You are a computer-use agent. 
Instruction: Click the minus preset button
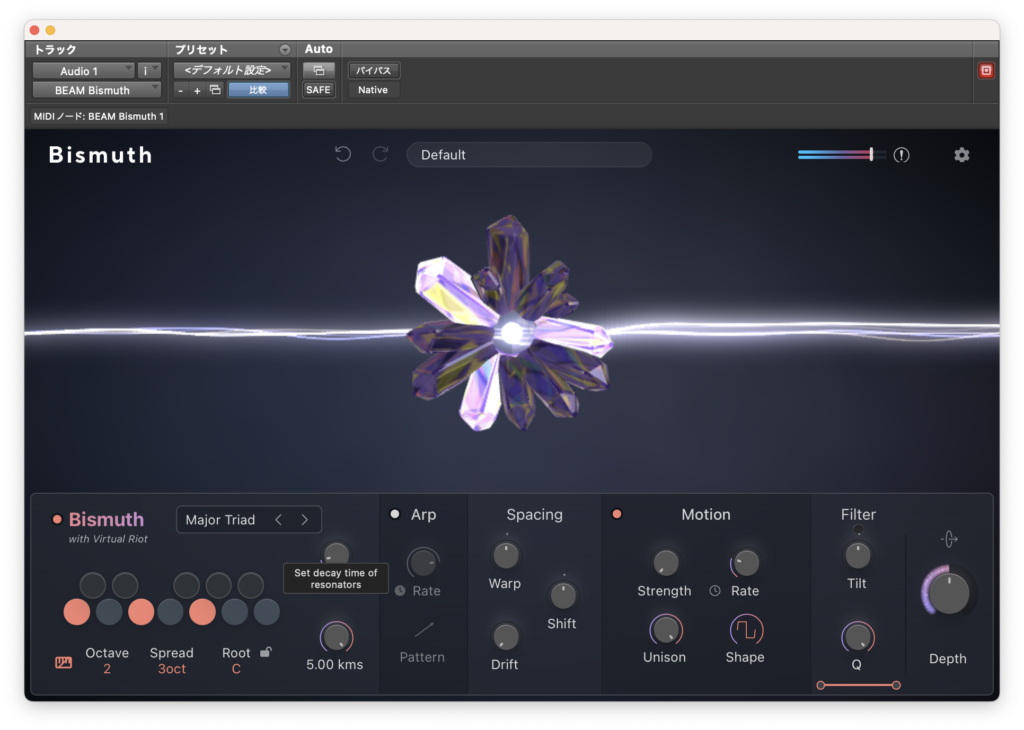click(x=181, y=91)
